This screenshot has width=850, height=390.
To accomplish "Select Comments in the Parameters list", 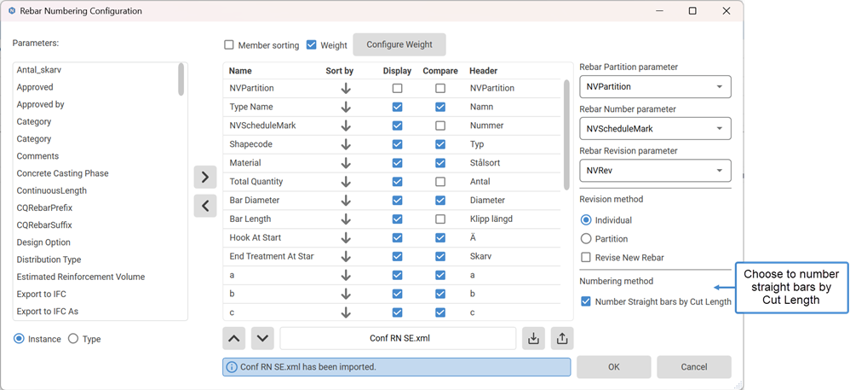I will [x=37, y=156].
